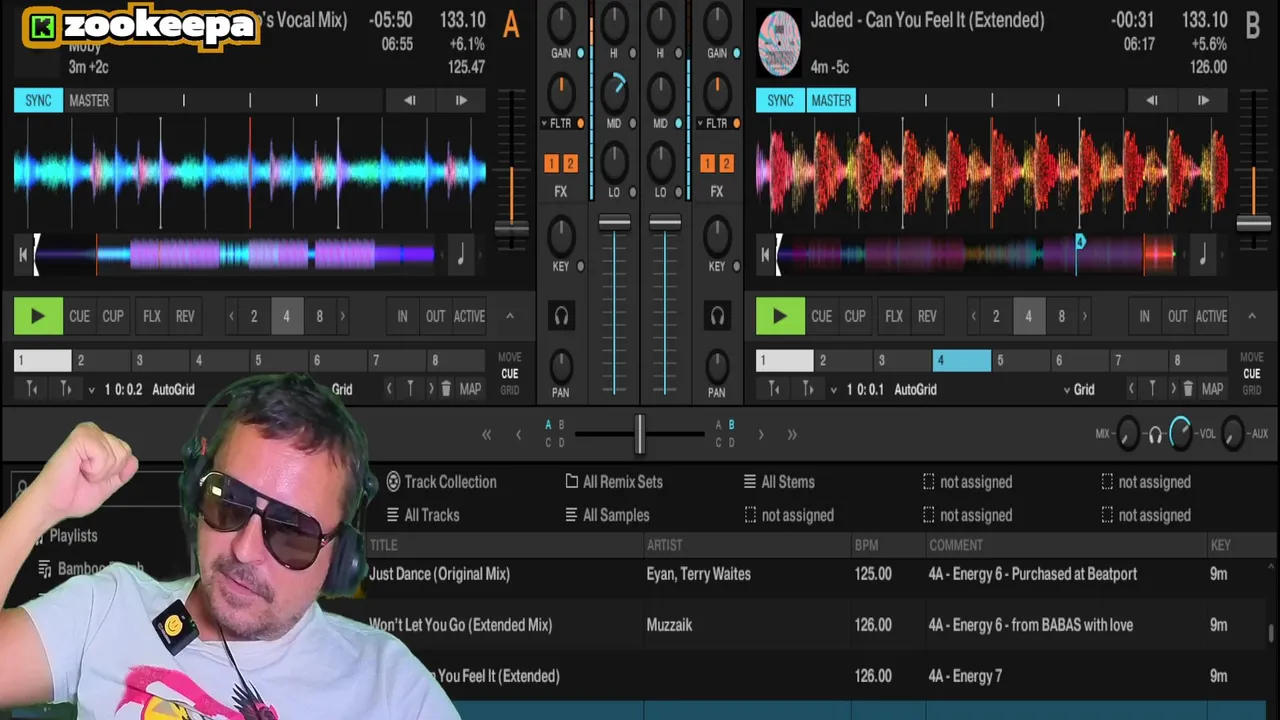Screen dimensions: 1280x720
Task: Click CUP button on deck B
Action: [855, 316]
